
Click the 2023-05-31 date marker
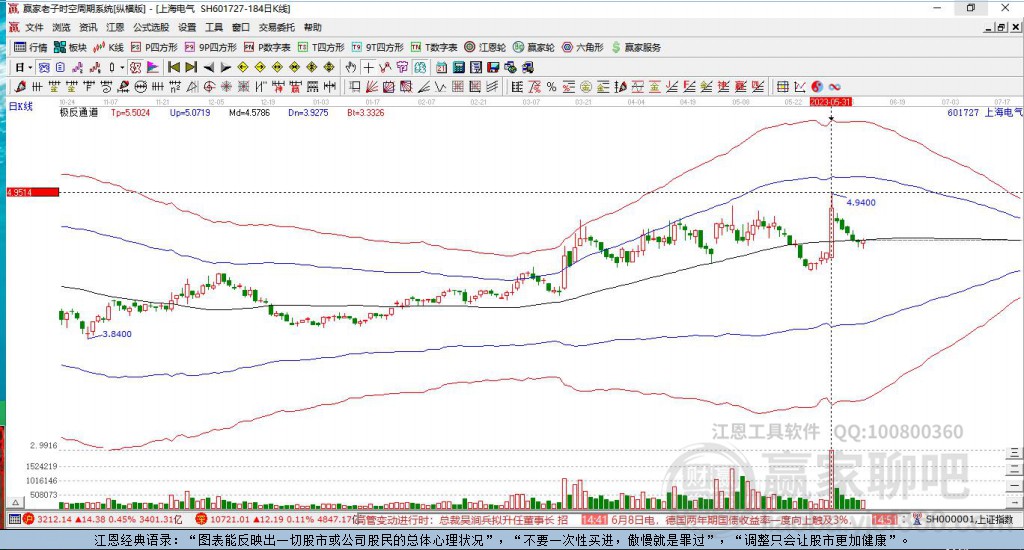(x=831, y=102)
